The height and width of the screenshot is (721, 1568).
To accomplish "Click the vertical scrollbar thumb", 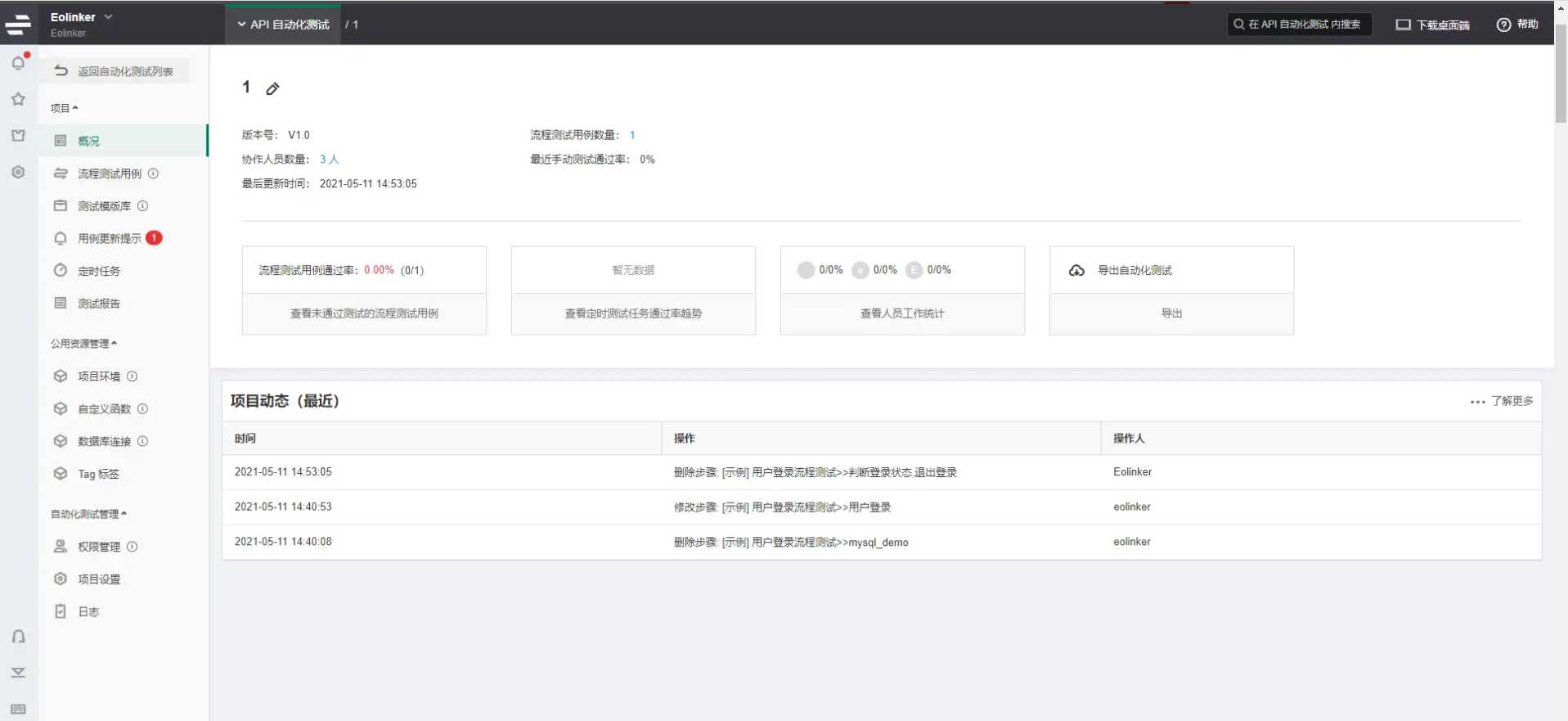I will pyautogui.click(x=1561, y=74).
